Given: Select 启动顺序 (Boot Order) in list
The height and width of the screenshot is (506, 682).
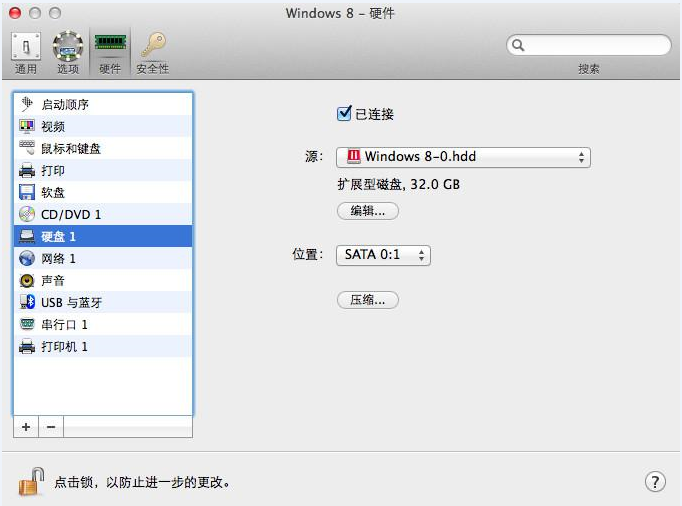Looking at the screenshot, I should click(72, 104).
